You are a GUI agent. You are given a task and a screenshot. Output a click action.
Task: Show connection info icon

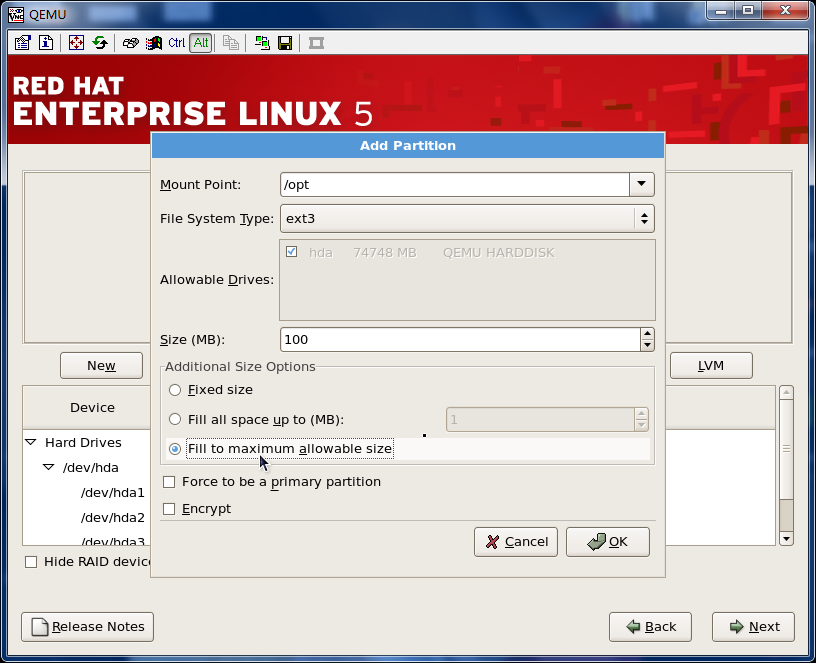tap(46, 43)
